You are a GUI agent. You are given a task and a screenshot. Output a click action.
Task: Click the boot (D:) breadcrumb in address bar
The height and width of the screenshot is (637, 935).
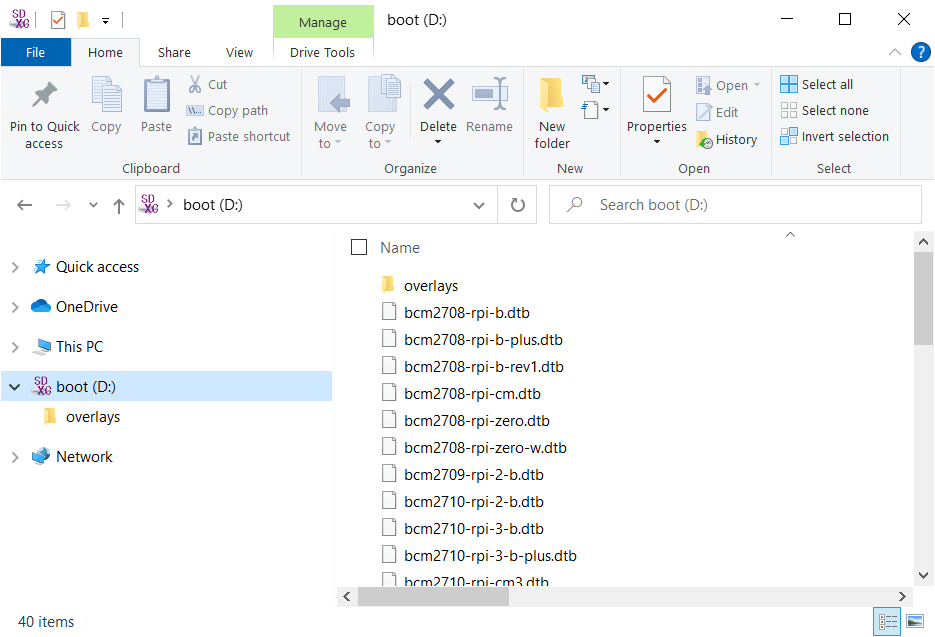click(213, 205)
